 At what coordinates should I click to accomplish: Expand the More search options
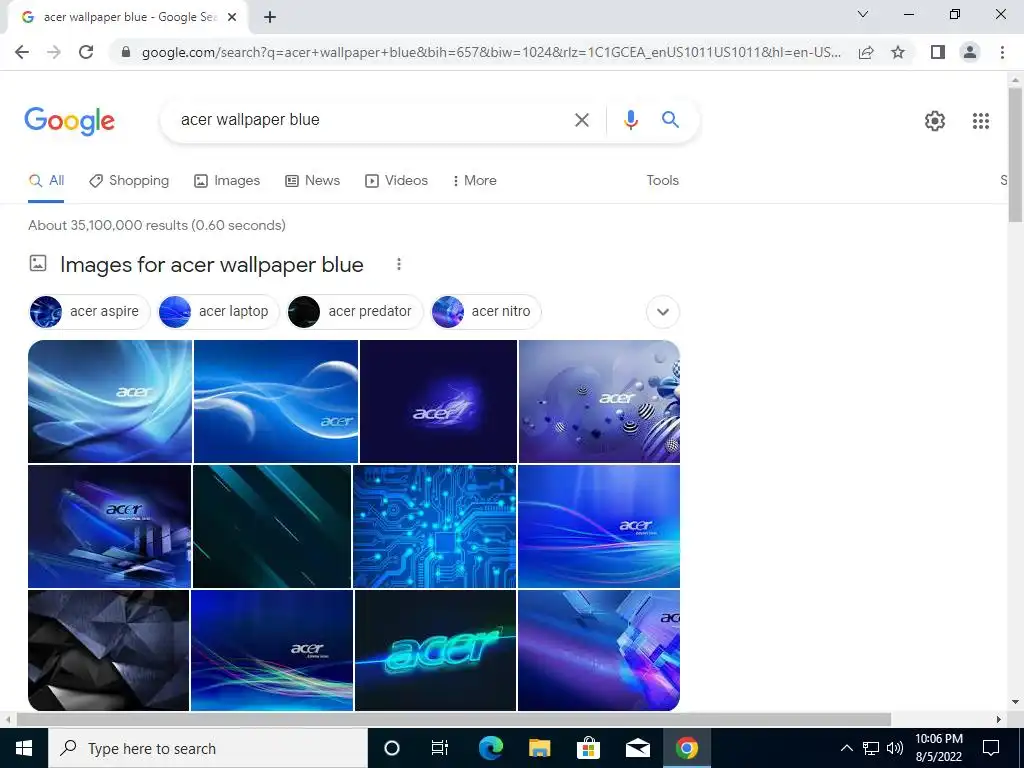pyautogui.click(x=474, y=181)
